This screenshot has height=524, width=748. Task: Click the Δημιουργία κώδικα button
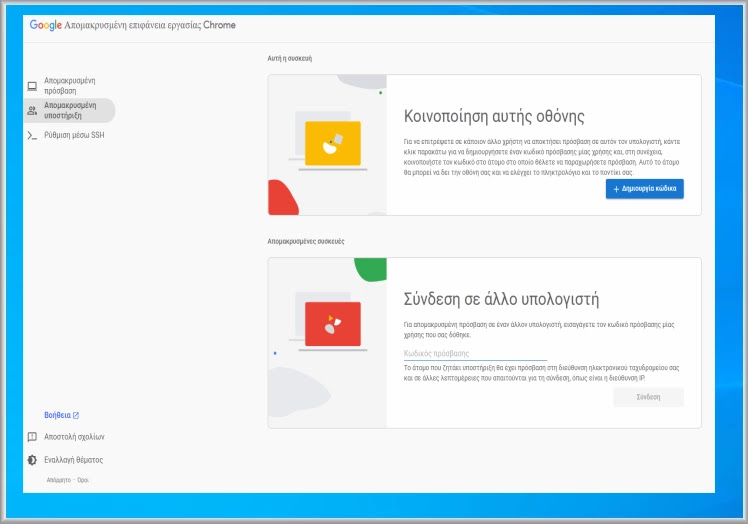point(644,189)
